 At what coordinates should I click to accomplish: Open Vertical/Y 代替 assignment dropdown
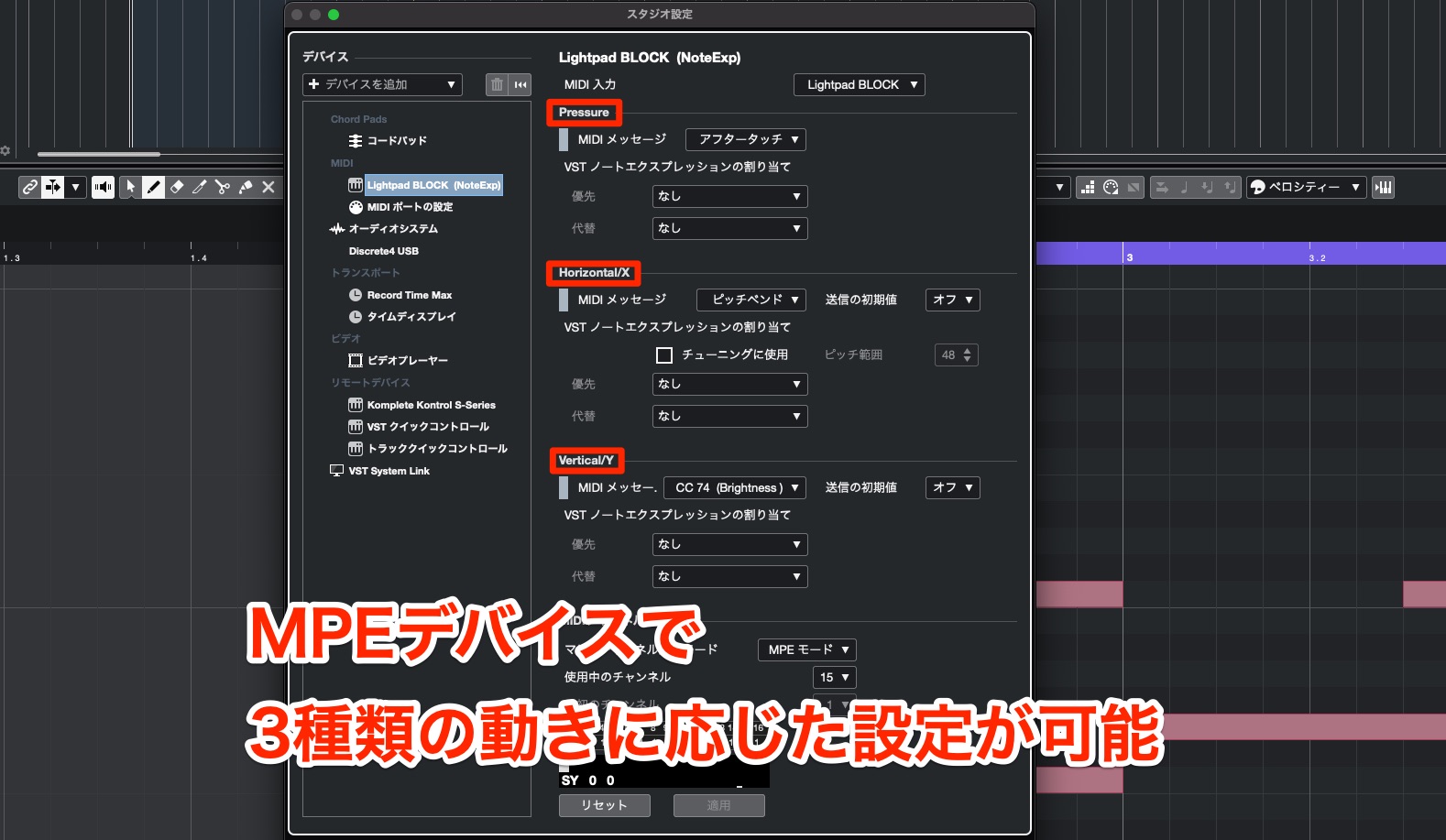[730, 576]
